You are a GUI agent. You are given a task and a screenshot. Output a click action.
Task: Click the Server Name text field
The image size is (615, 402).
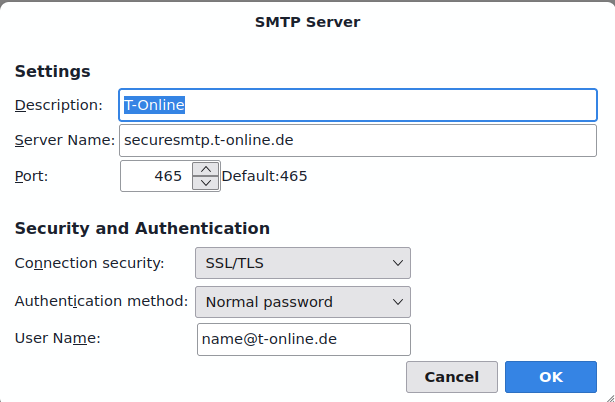(x=358, y=140)
